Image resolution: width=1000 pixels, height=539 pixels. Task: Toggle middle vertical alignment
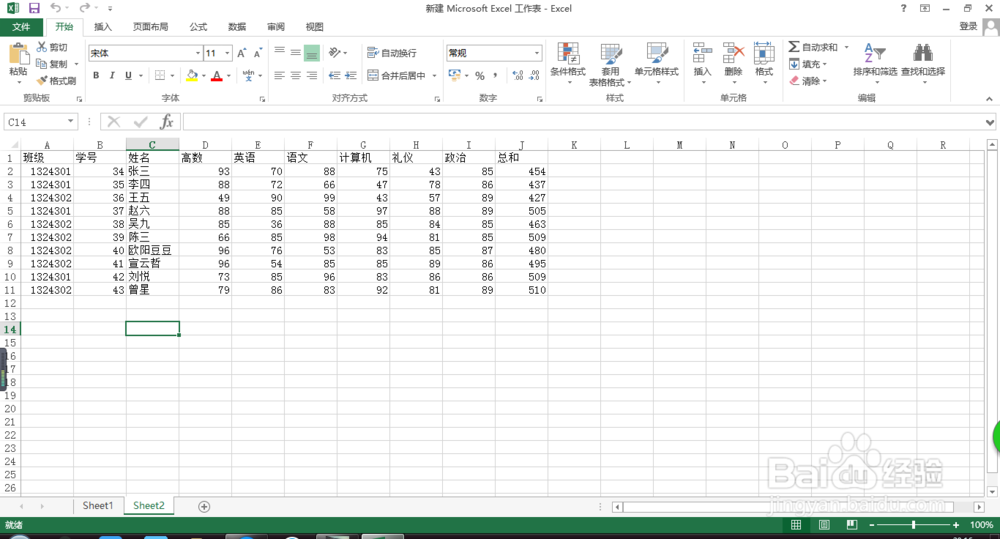point(295,52)
